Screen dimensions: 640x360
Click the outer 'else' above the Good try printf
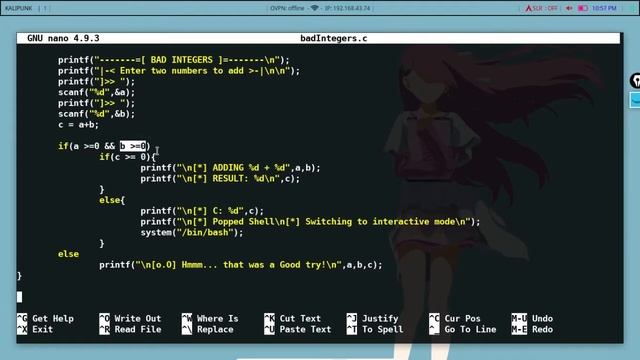[68, 254]
